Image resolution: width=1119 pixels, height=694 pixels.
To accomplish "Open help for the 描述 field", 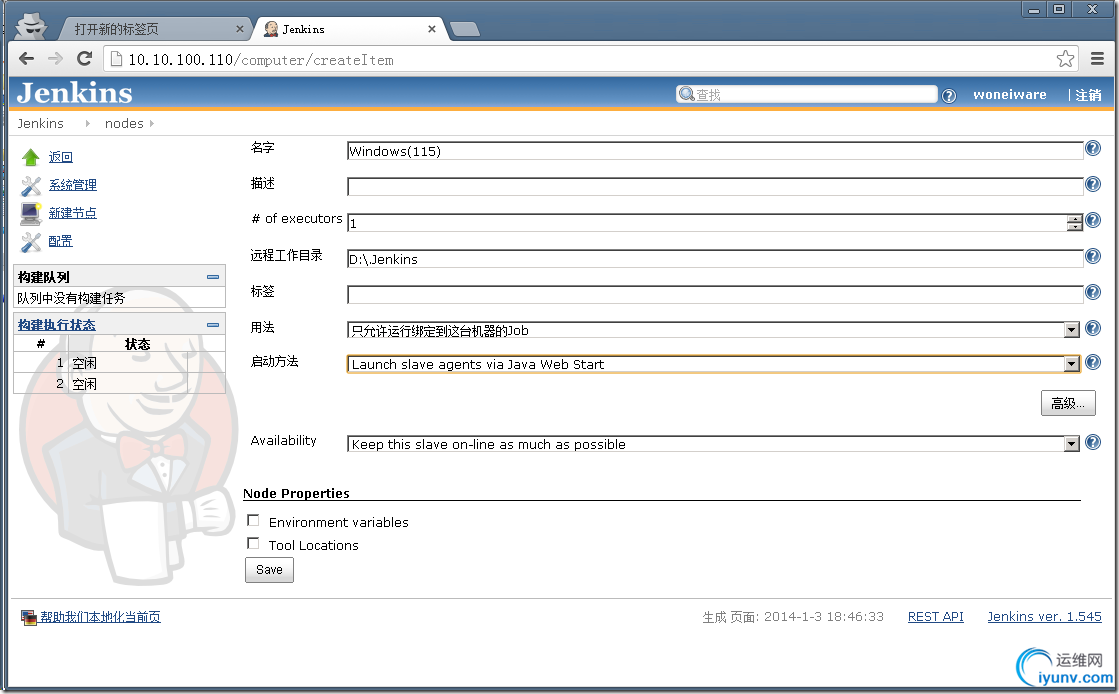I will point(1093,184).
